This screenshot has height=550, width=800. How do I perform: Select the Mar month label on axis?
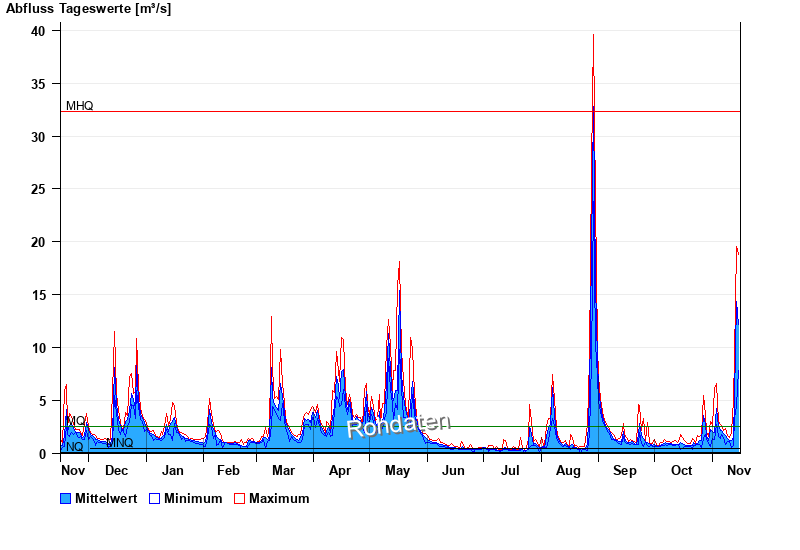tap(283, 470)
